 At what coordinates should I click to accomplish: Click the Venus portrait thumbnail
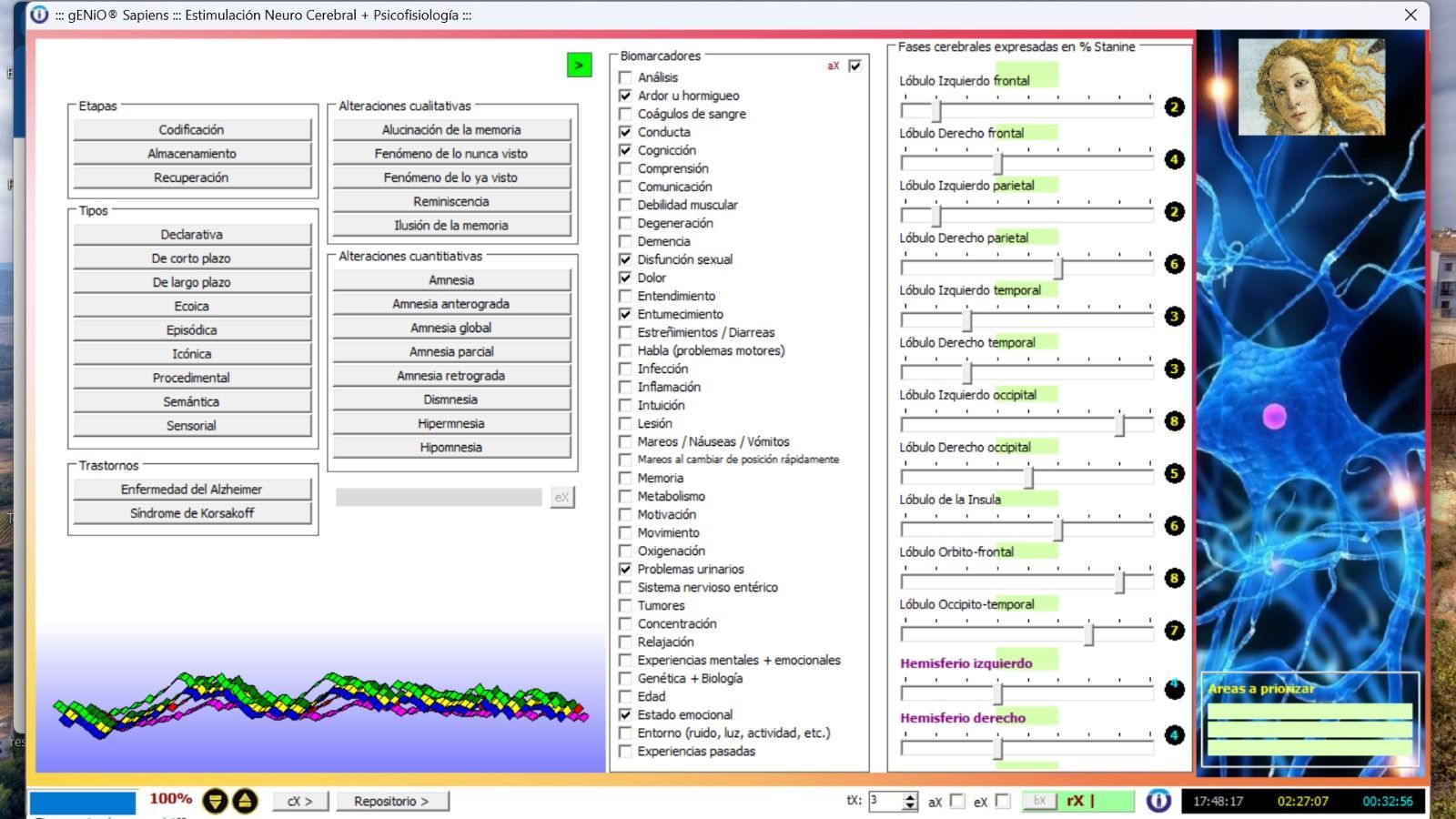[1311, 86]
